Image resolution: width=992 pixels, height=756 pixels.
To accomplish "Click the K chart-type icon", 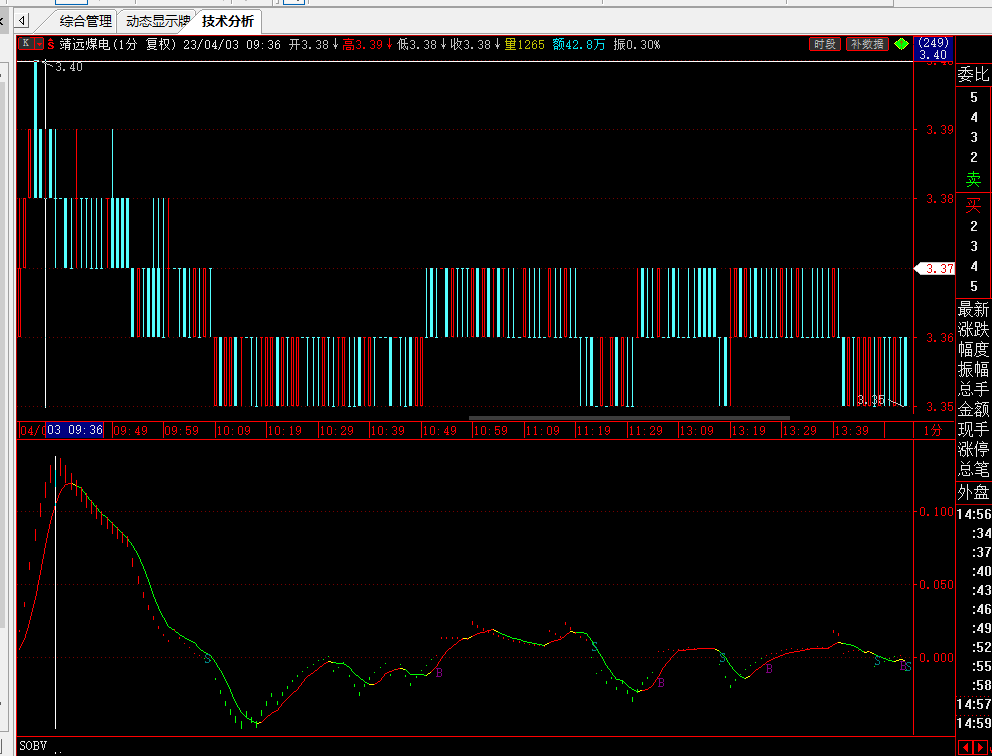I will [26, 44].
